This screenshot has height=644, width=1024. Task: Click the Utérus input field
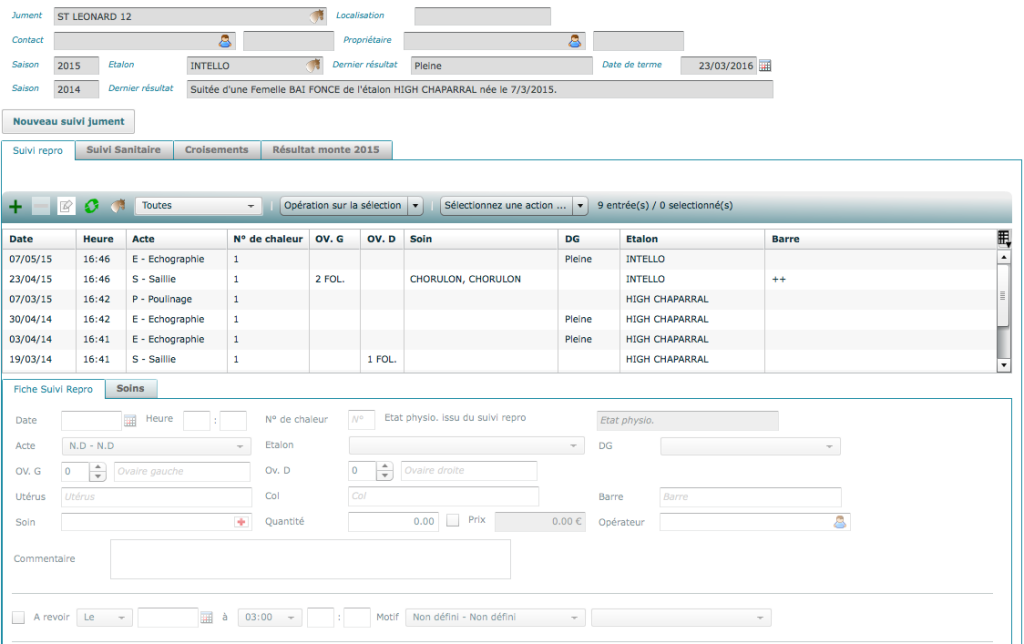(156, 497)
